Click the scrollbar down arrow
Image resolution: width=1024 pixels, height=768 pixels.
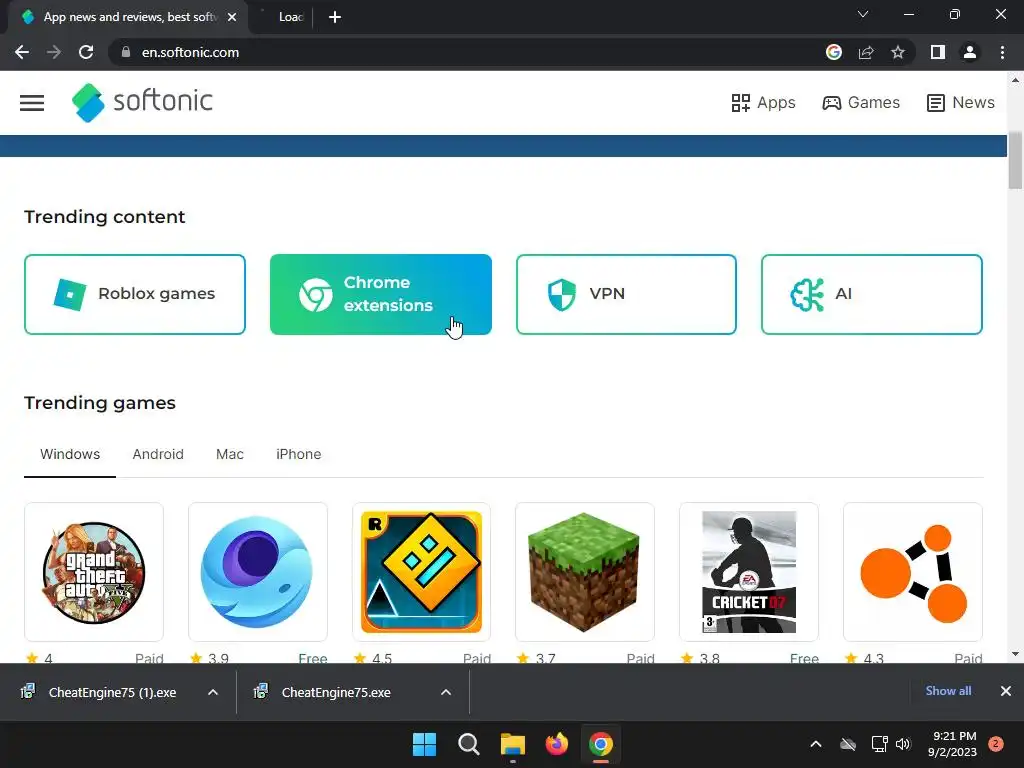(1015, 654)
